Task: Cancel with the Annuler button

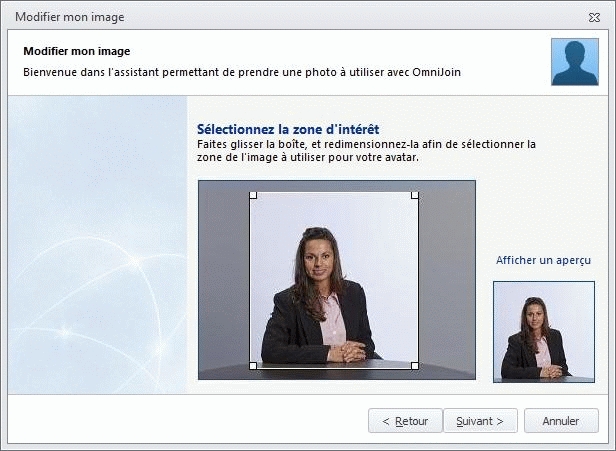Action: 561,421
